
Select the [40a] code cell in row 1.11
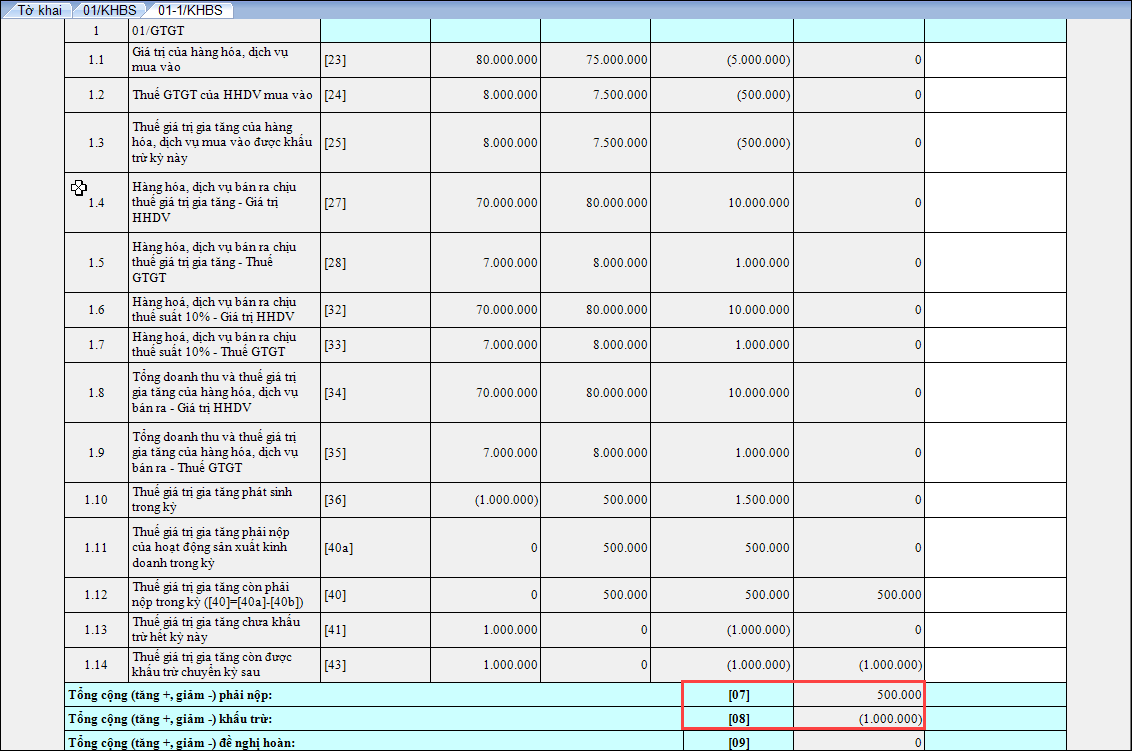[339, 547]
